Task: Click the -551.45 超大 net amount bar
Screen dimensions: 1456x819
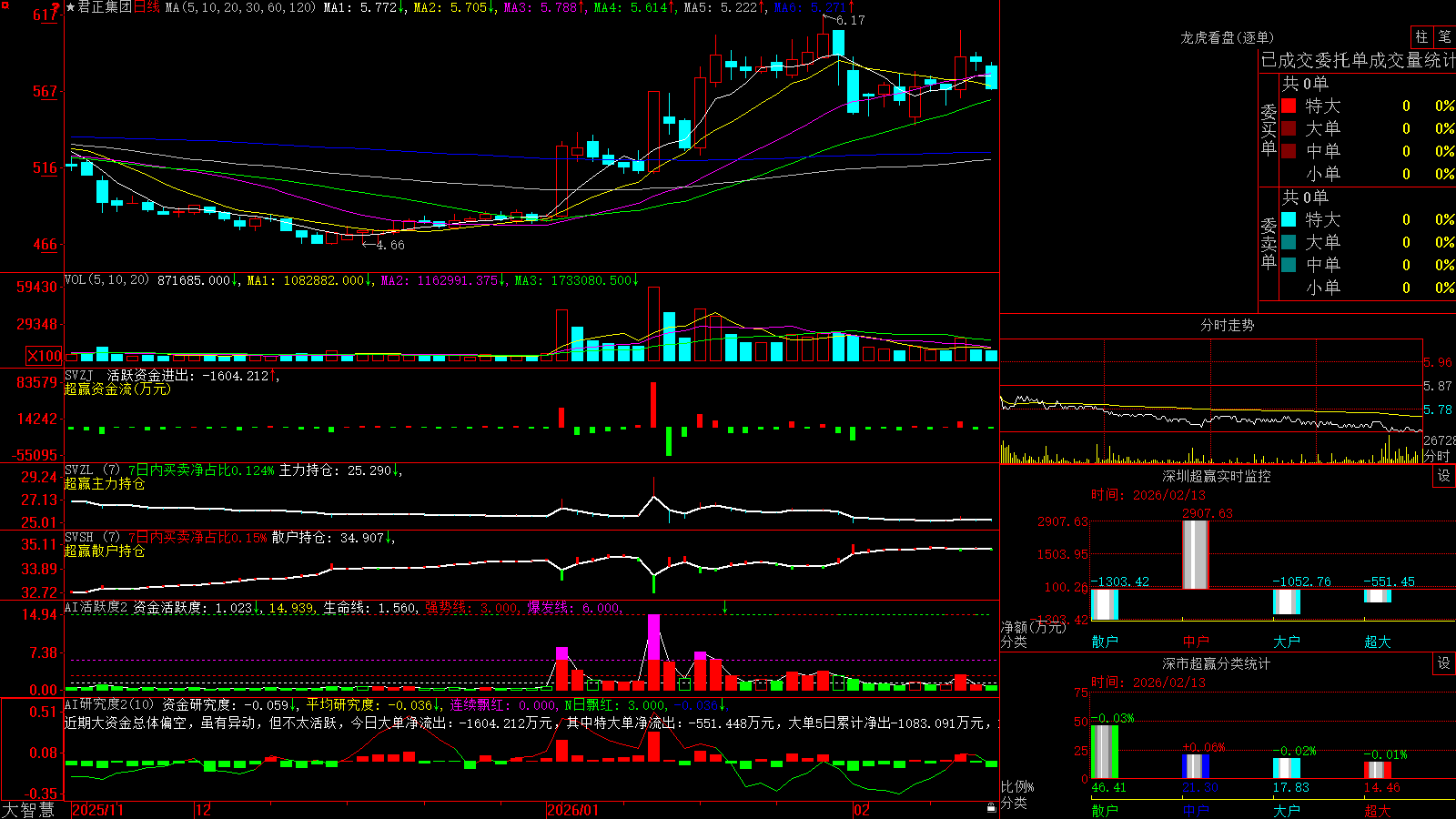Action: [1378, 595]
